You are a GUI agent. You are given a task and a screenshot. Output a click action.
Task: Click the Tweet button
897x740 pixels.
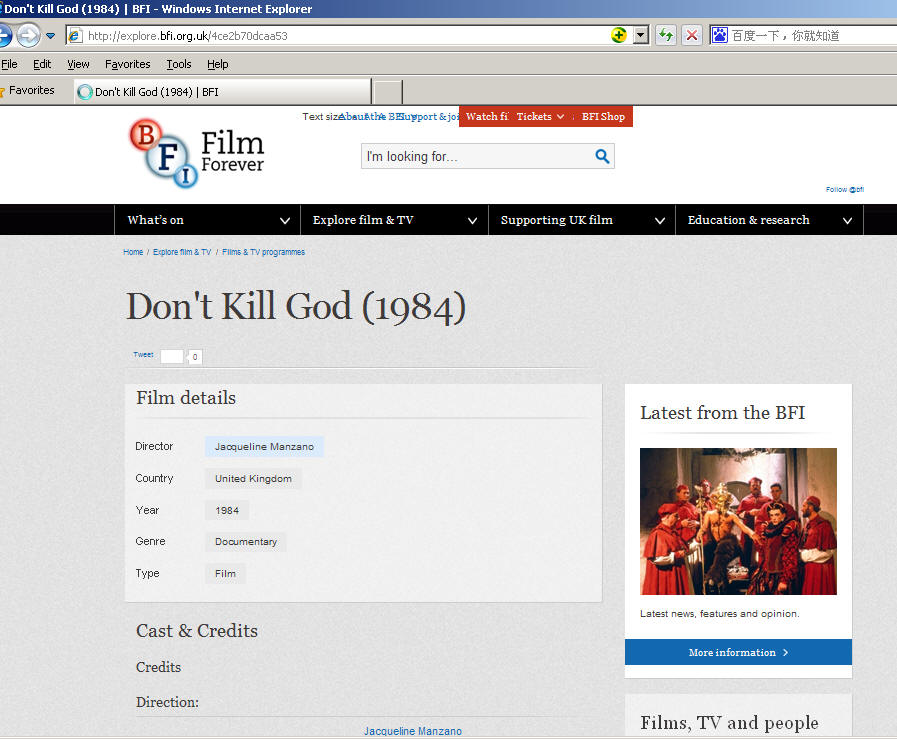[x=143, y=355]
